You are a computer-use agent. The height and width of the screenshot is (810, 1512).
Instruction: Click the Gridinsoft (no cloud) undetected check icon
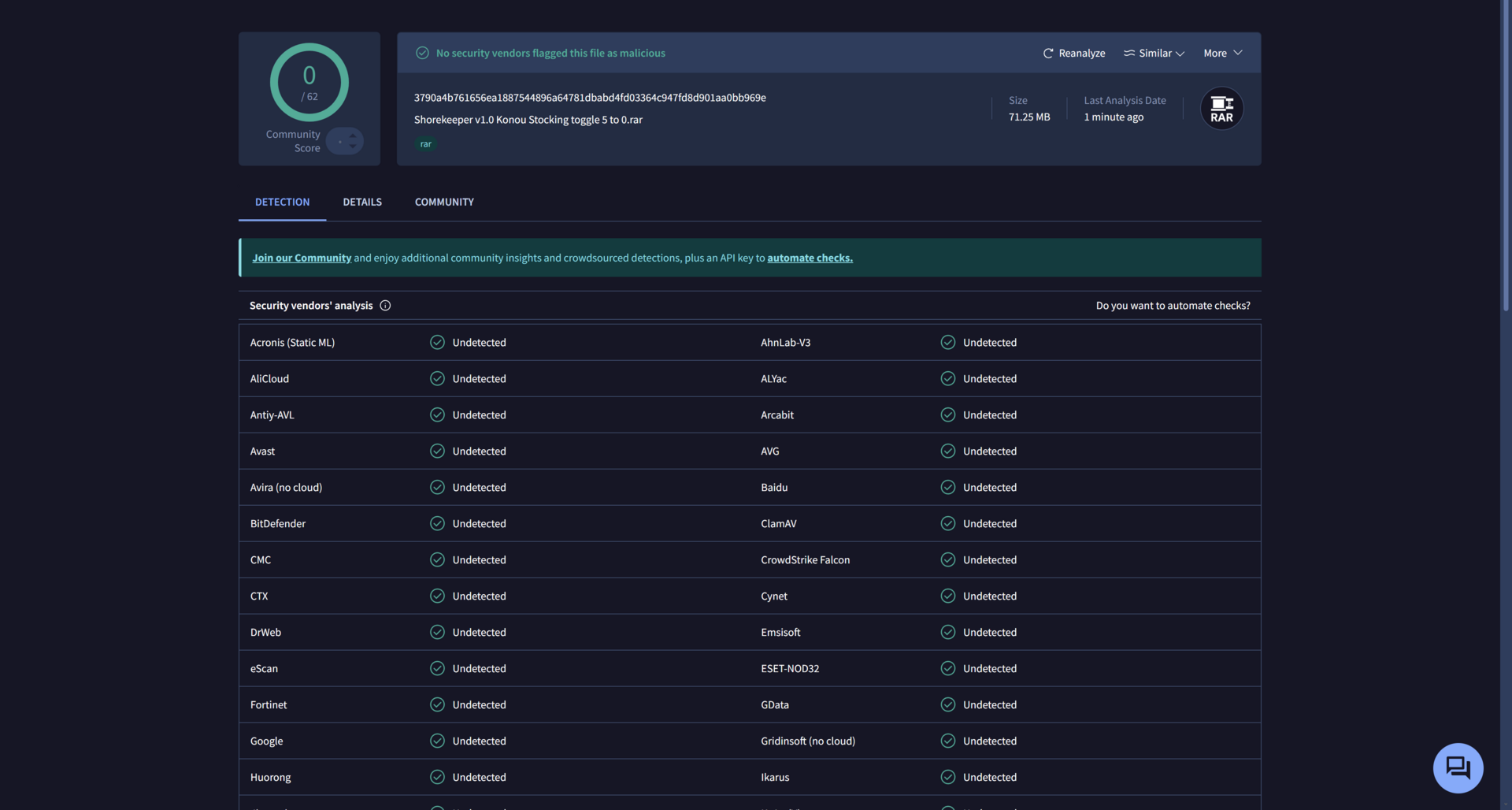(948, 741)
